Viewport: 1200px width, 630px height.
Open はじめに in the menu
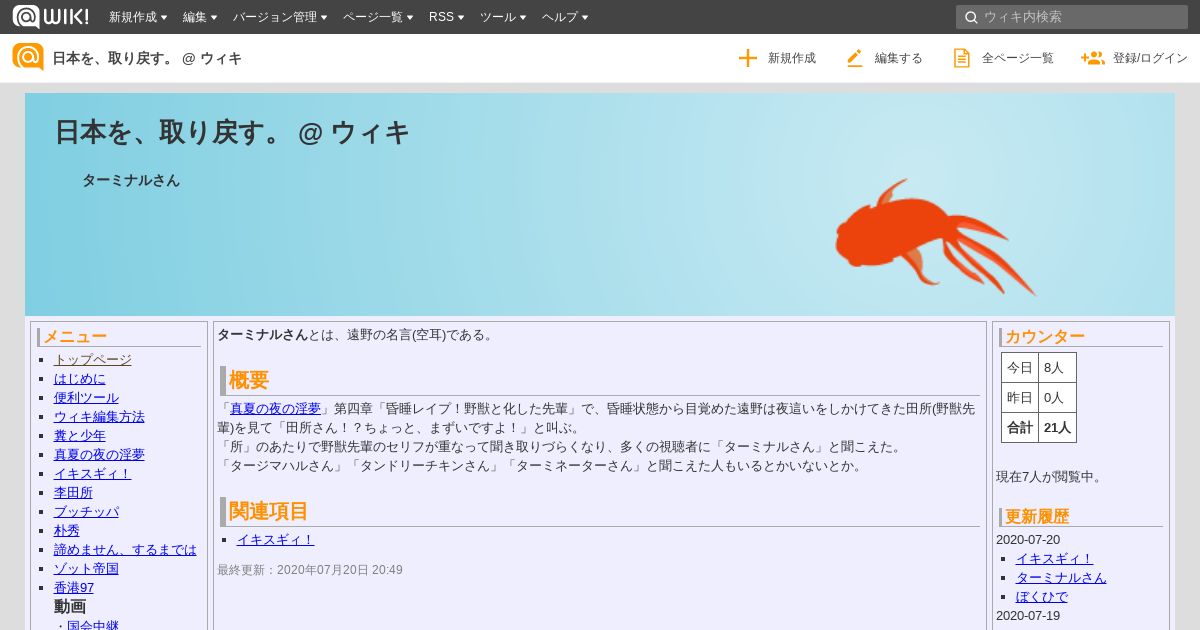[80, 378]
